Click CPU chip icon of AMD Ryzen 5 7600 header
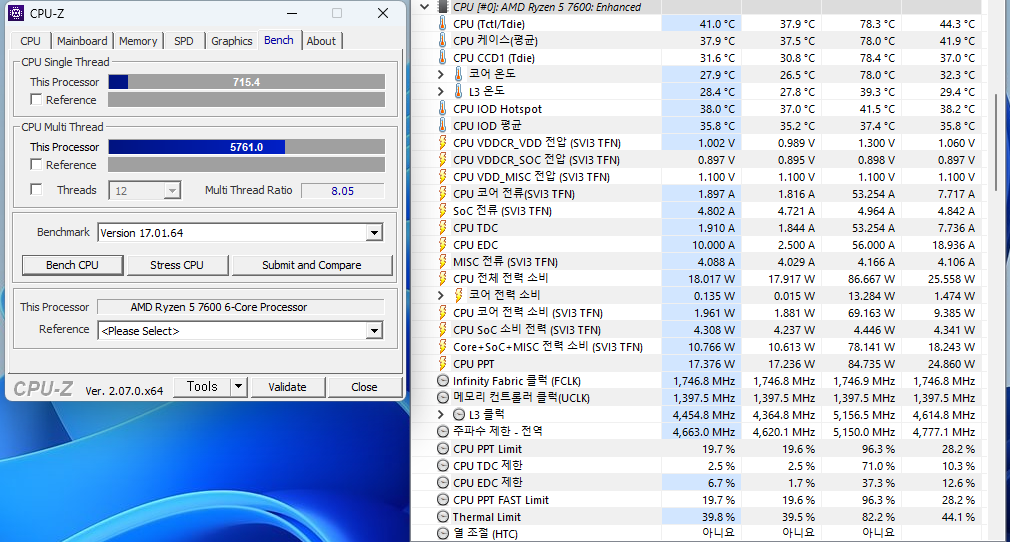1010x542 pixels. pyautogui.click(x=443, y=7)
